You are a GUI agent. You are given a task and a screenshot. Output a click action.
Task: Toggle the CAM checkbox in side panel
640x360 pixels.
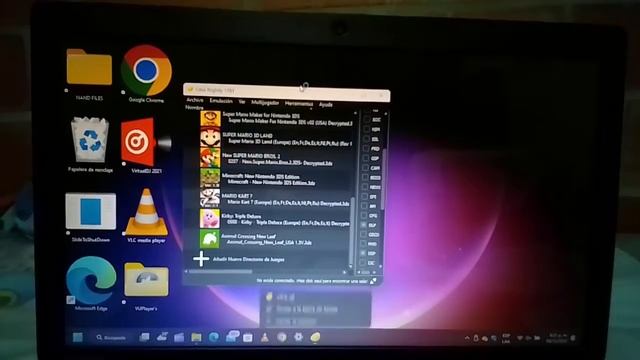point(365,168)
